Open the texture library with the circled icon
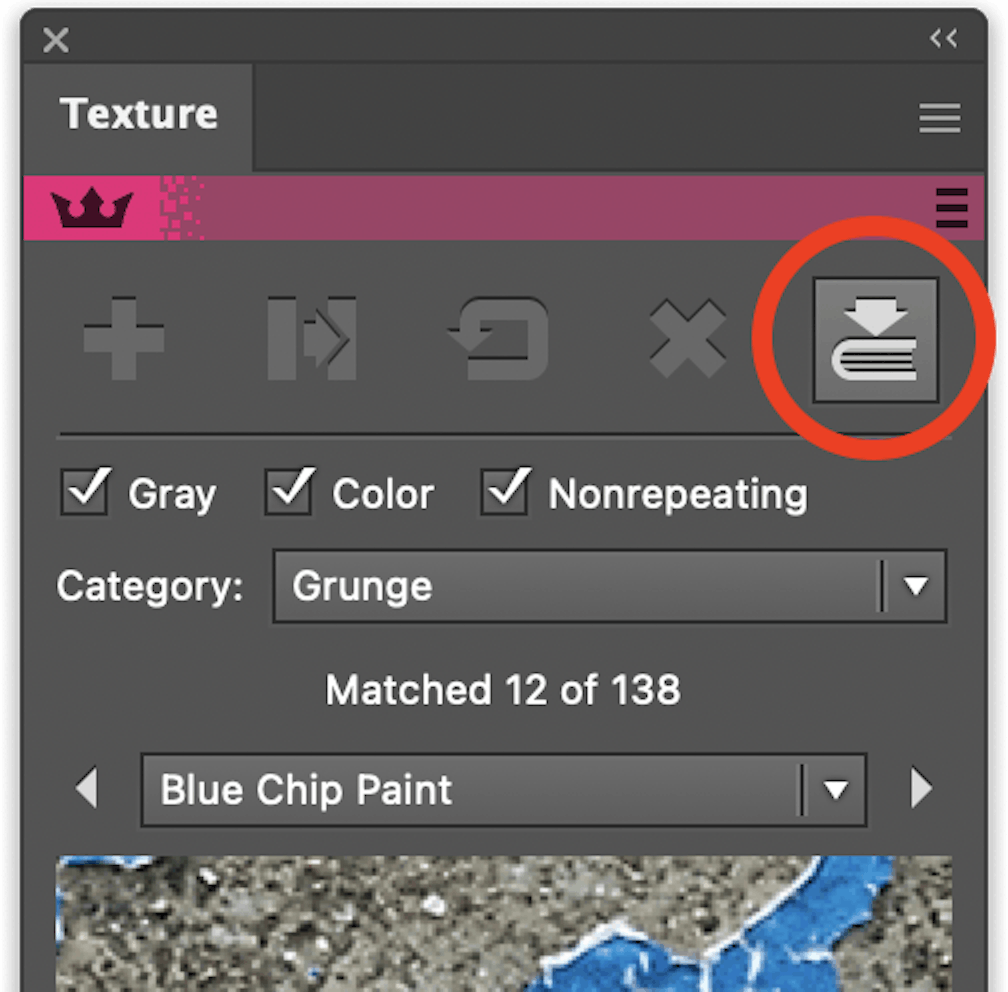The image size is (1008, 992). [x=875, y=337]
